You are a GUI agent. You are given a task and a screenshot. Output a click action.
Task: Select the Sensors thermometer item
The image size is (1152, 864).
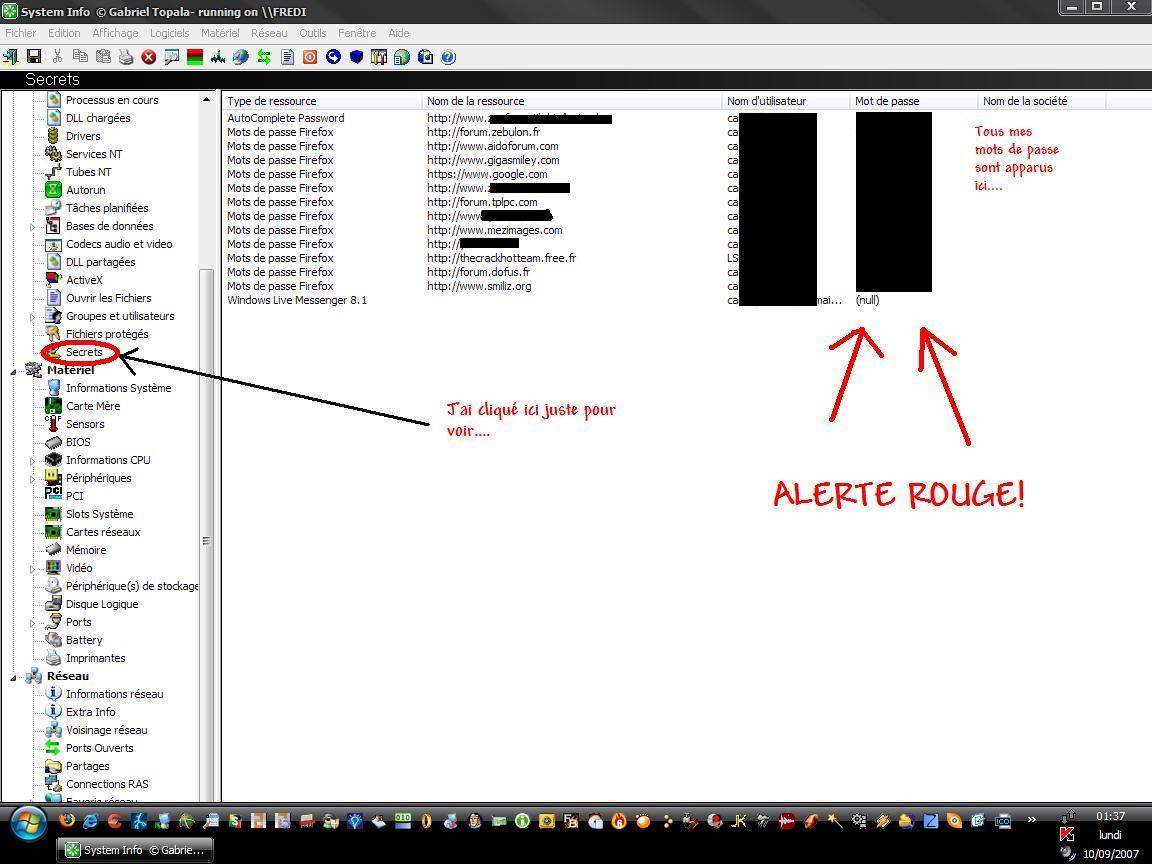pyautogui.click(x=85, y=424)
